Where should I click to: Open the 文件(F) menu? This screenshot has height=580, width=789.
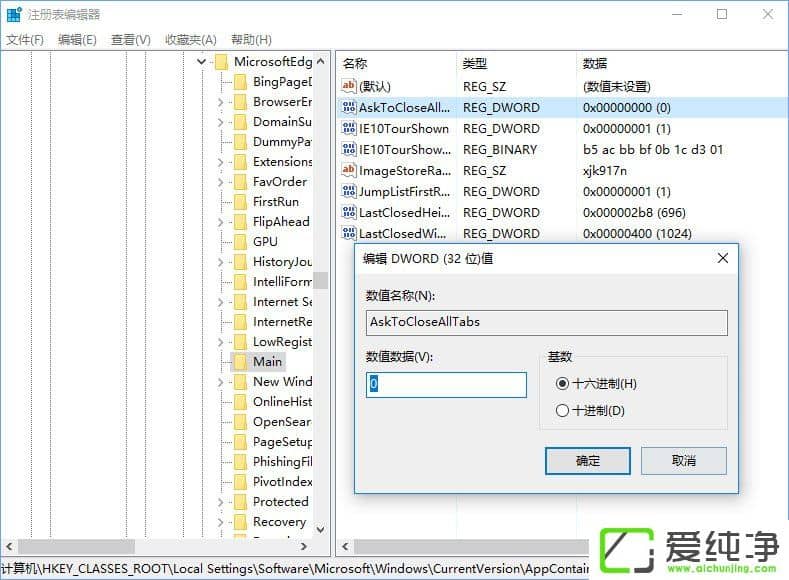tap(25, 40)
